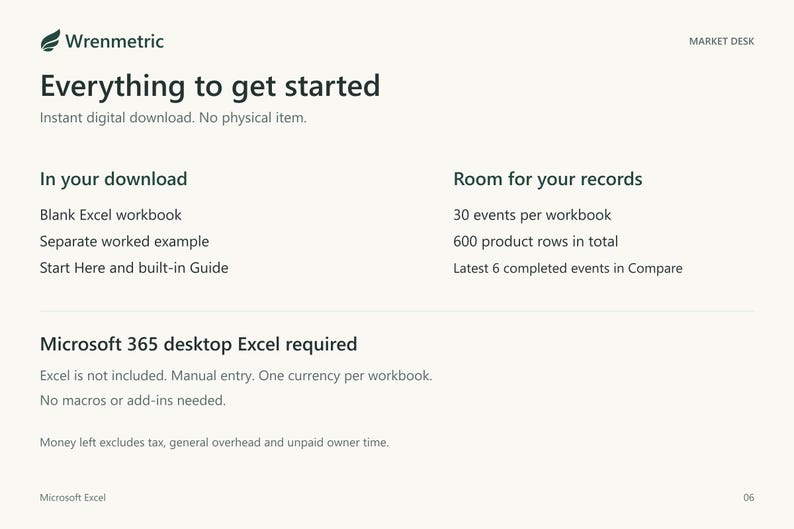The image size is (794, 529).
Task: Click the 'Microsoft Excel' footer label
Action: [x=73, y=498]
